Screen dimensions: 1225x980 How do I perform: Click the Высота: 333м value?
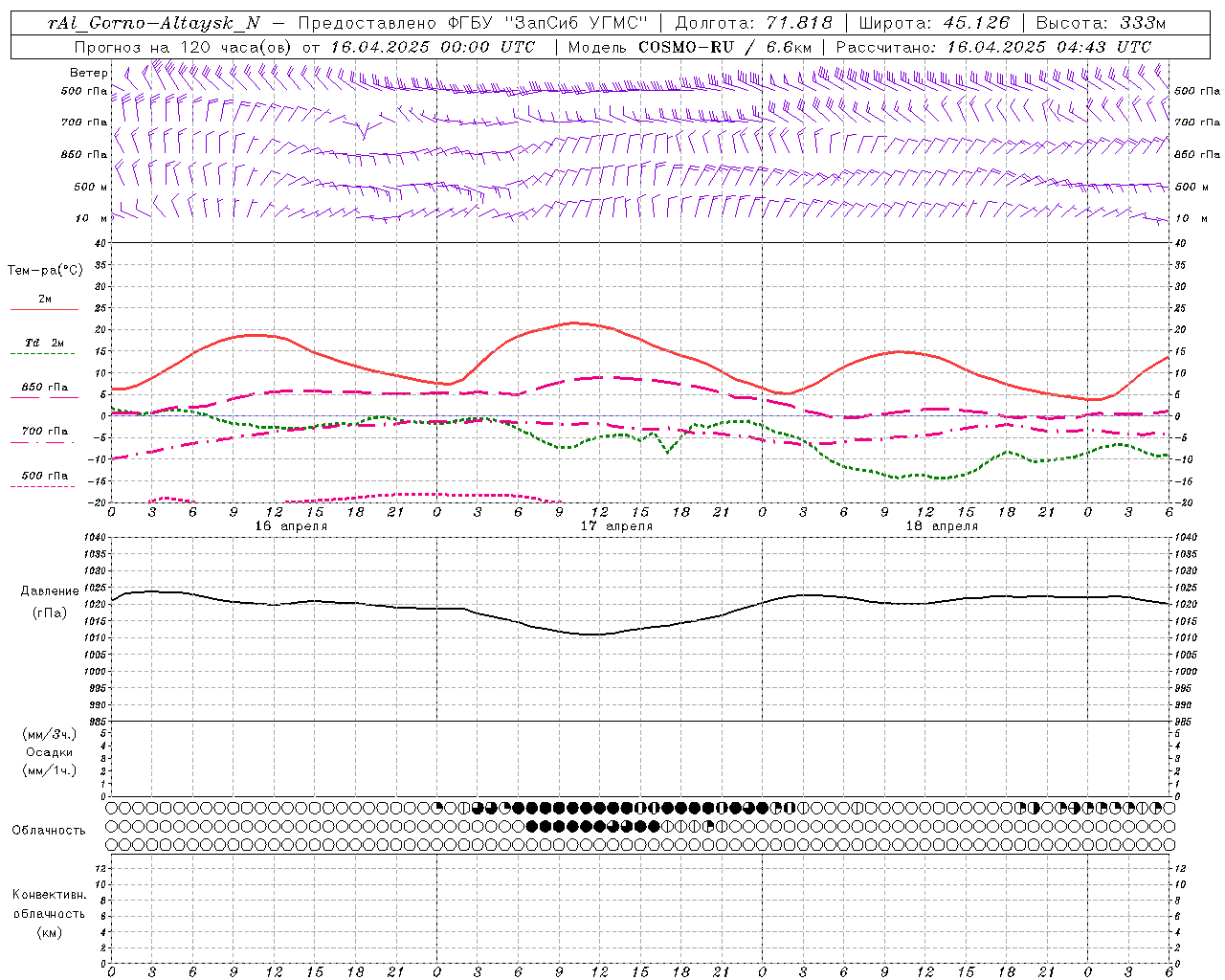1101,24
